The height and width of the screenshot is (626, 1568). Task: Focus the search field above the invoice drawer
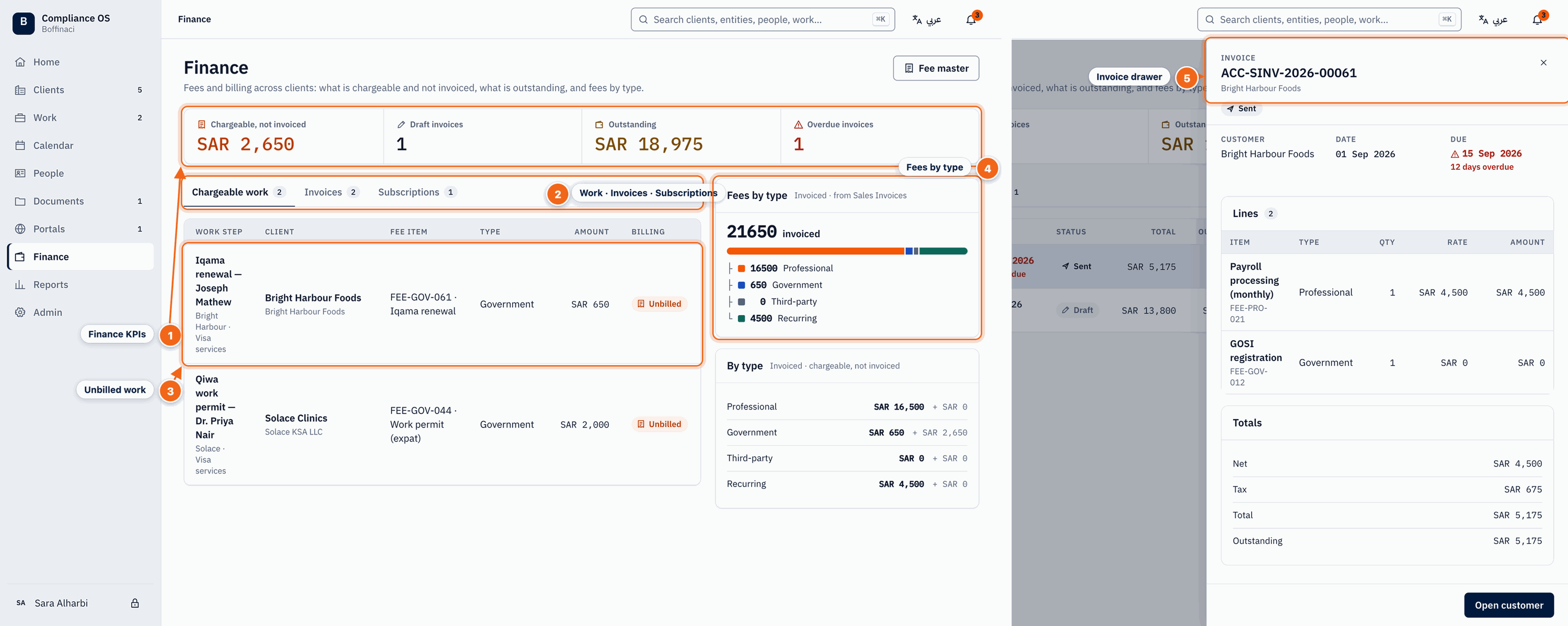point(1328,19)
